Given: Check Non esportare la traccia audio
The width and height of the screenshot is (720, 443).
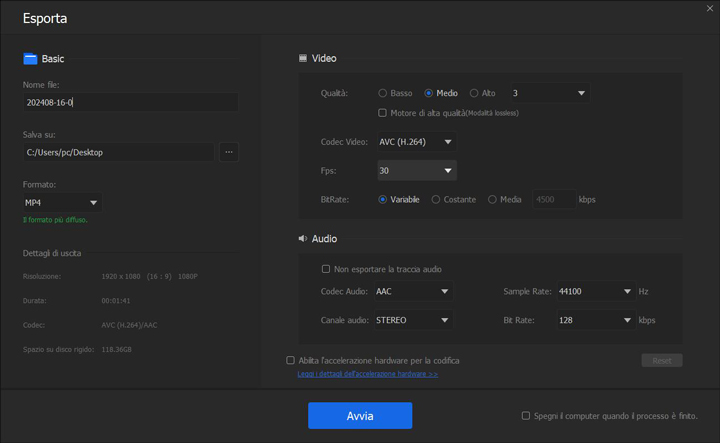Looking at the screenshot, I should pyautogui.click(x=326, y=269).
